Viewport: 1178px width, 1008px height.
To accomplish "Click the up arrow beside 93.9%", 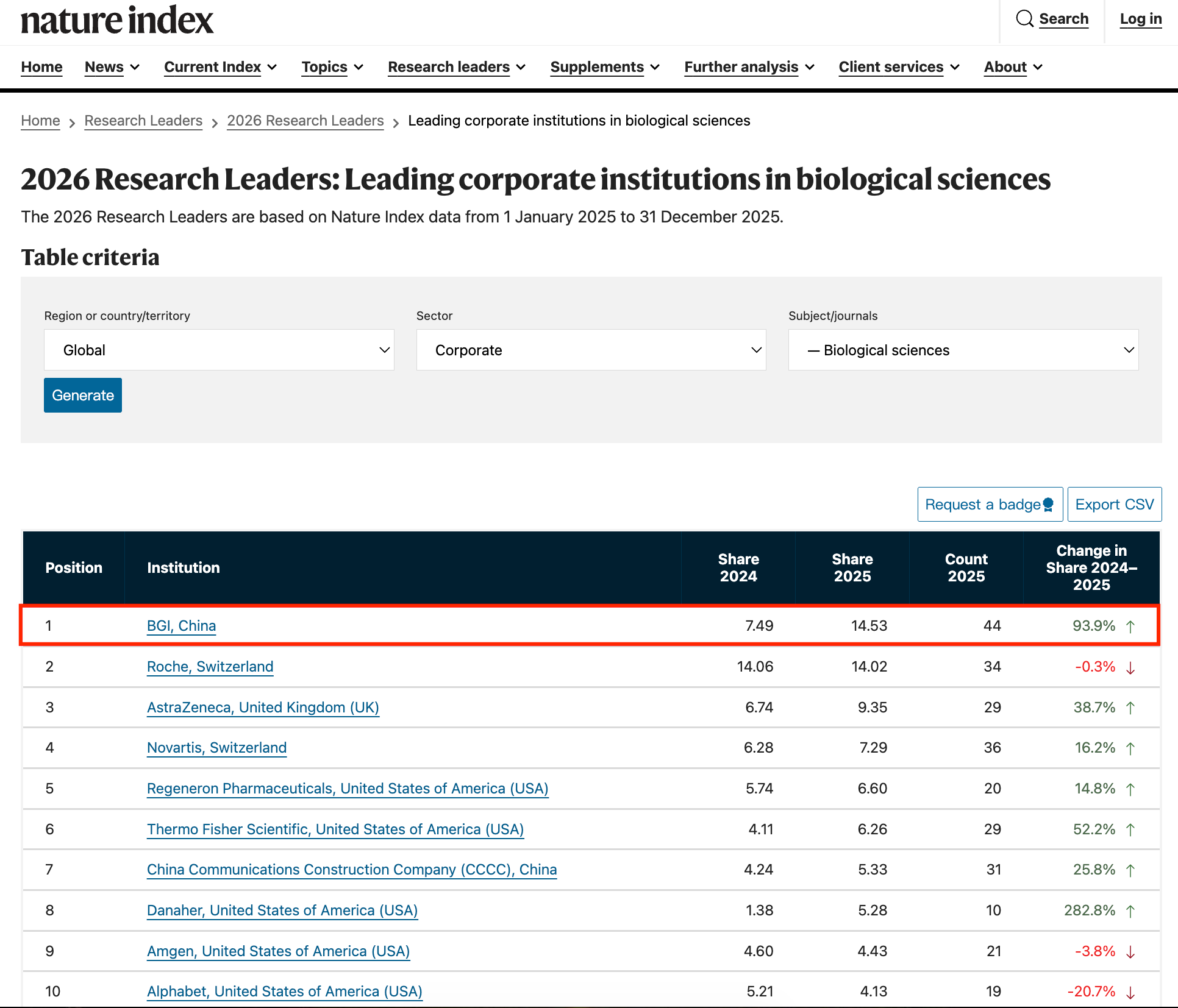I will 1130,626.
